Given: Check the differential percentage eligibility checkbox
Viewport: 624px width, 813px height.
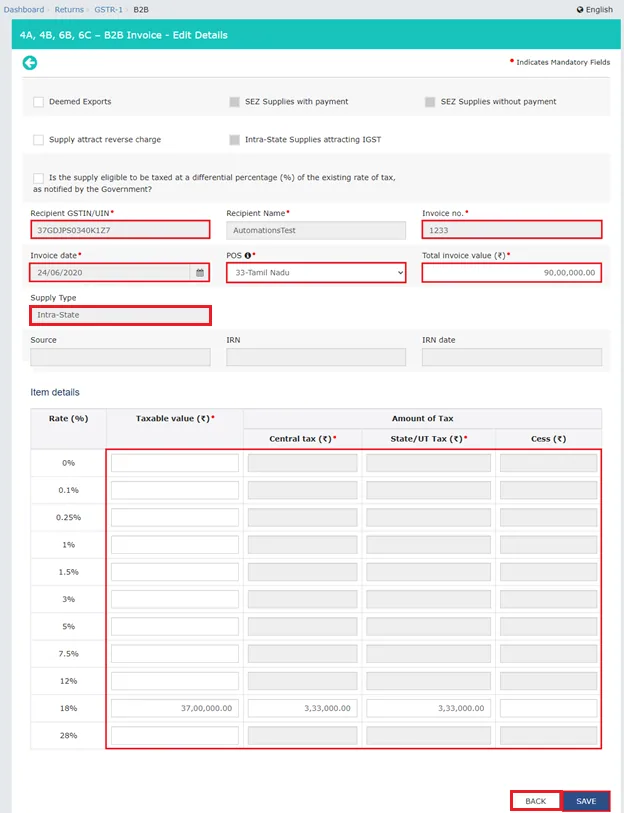Looking at the screenshot, I should [x=38, y=178].
